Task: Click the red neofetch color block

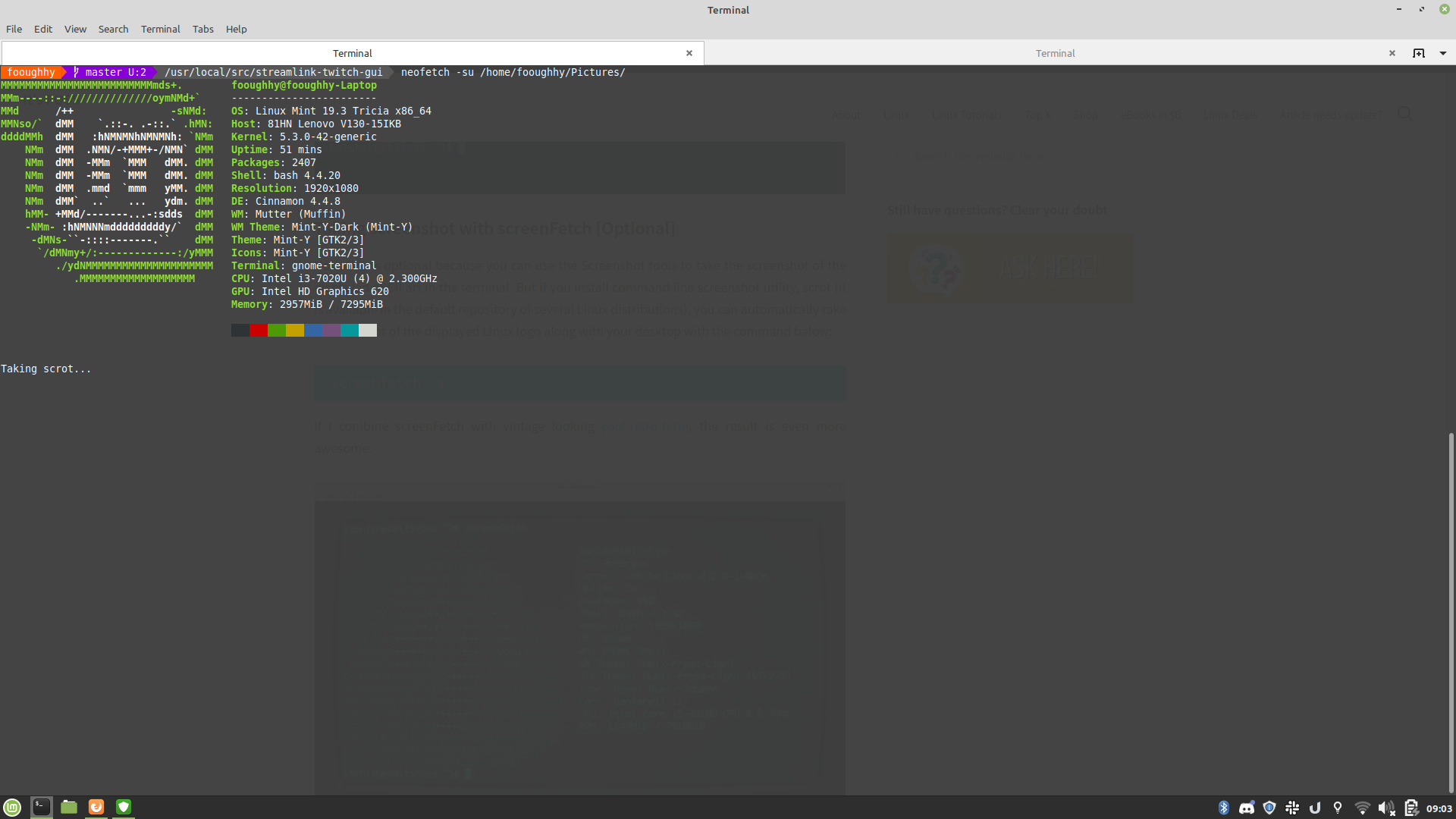Action: point(259,330)
